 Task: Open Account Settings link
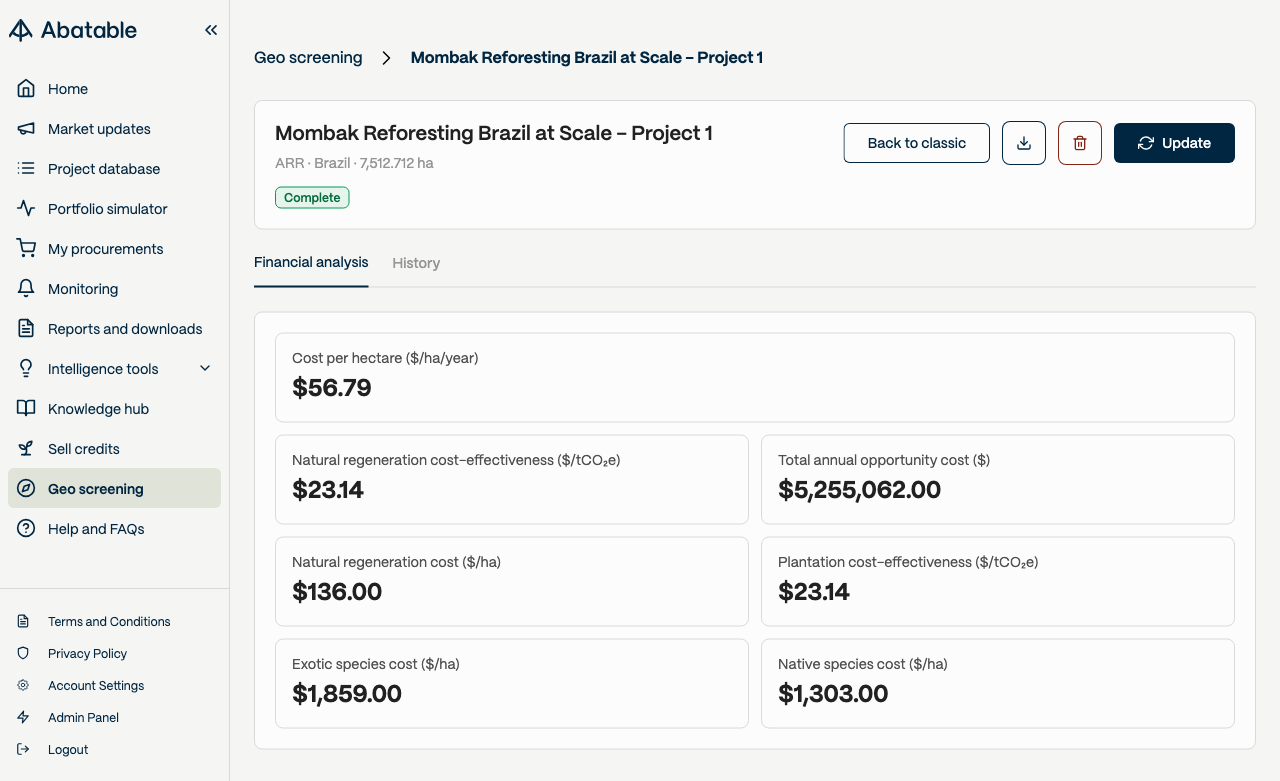click(x=96, y=686)
